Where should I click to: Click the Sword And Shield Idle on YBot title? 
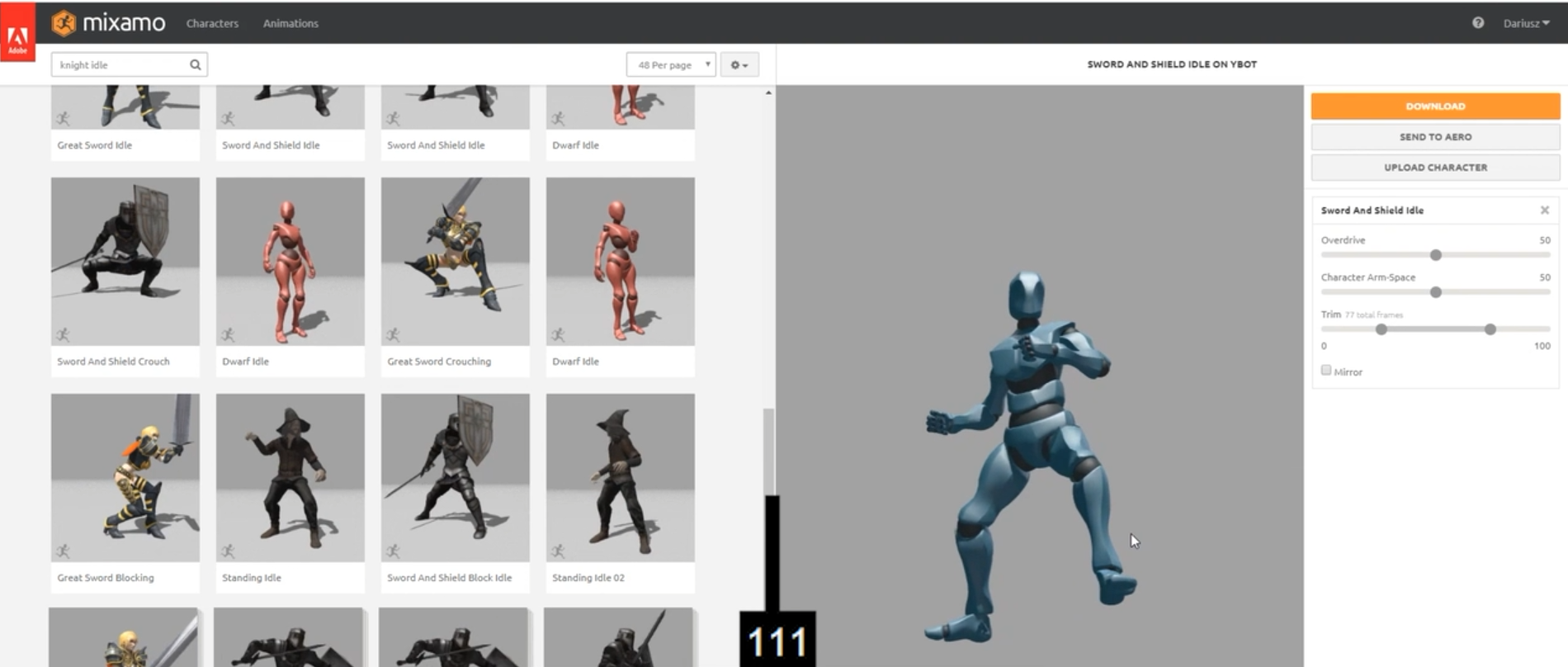(1172, 64)
